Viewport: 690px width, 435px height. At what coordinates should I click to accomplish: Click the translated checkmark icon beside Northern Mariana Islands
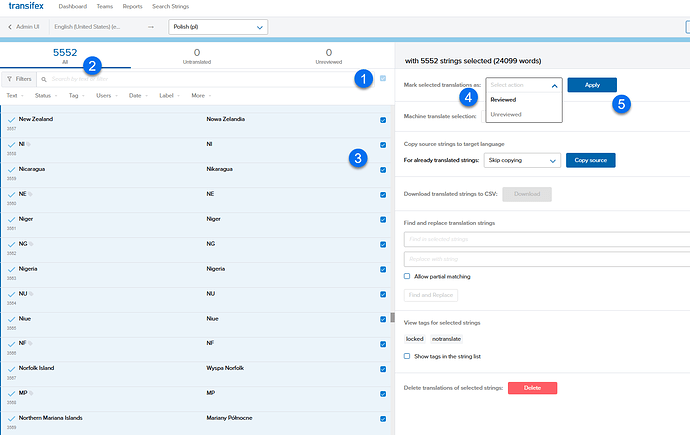[11, 418]
